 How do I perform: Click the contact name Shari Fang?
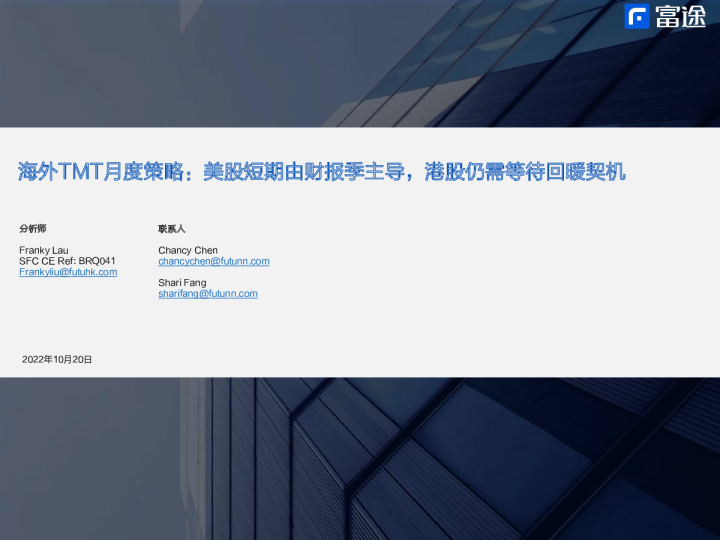pyautogui.click(x=182, y=283)
